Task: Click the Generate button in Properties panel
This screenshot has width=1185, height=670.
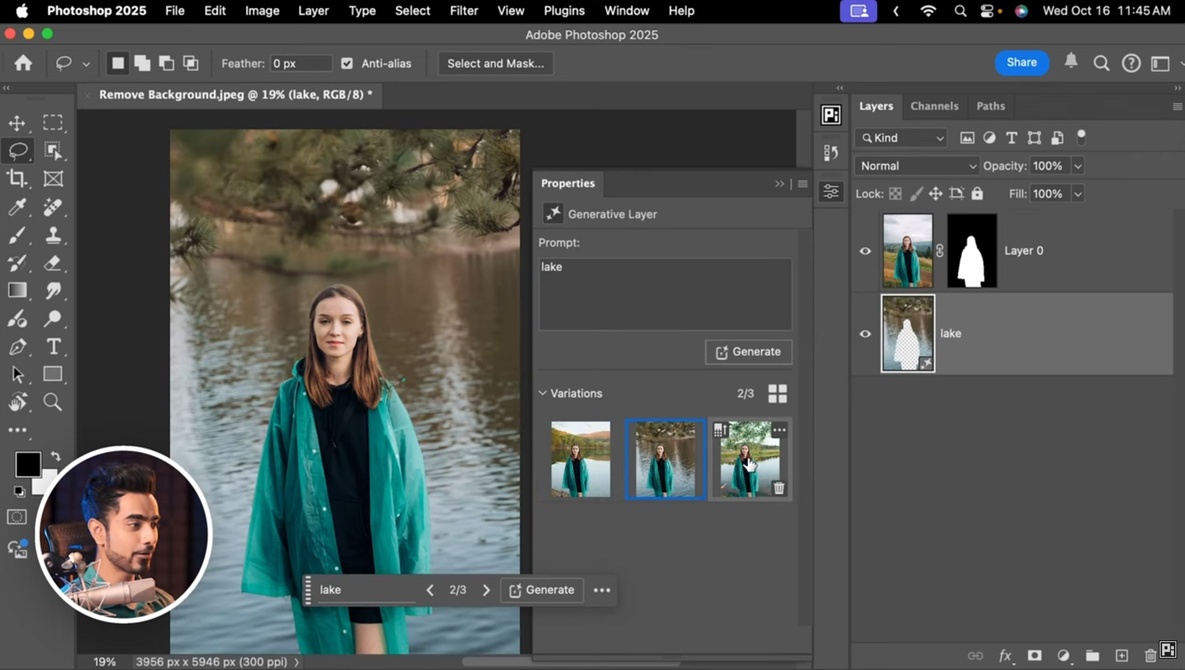Action: pos(748,352)
